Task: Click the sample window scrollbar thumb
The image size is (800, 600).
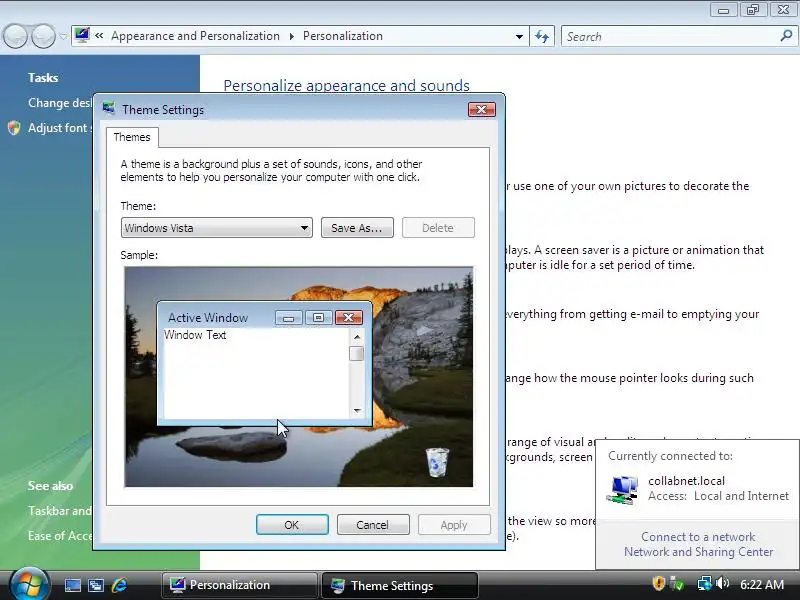Action: coord(357,353)
